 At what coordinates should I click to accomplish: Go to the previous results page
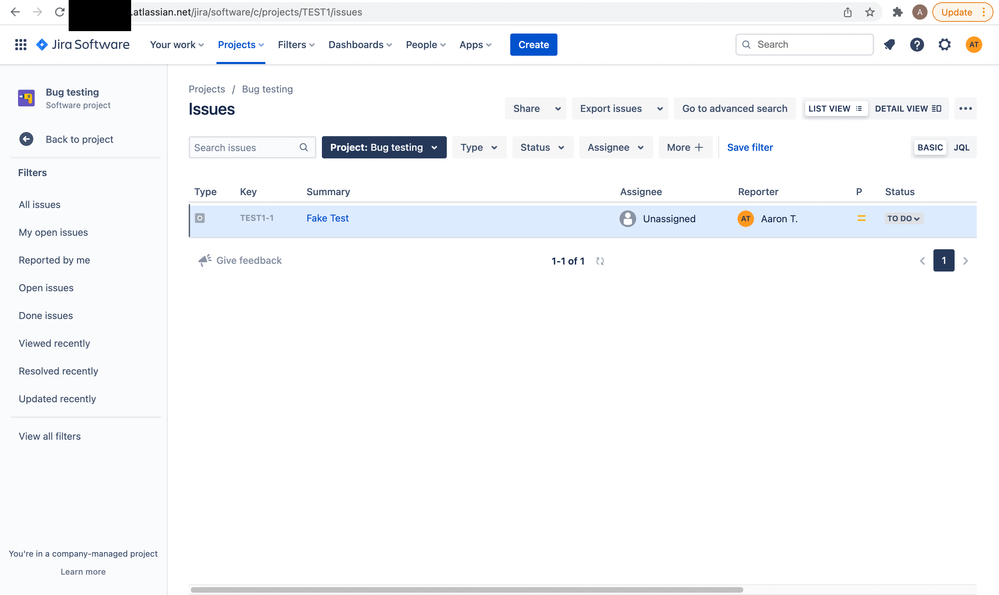click(x=922, y=261)
